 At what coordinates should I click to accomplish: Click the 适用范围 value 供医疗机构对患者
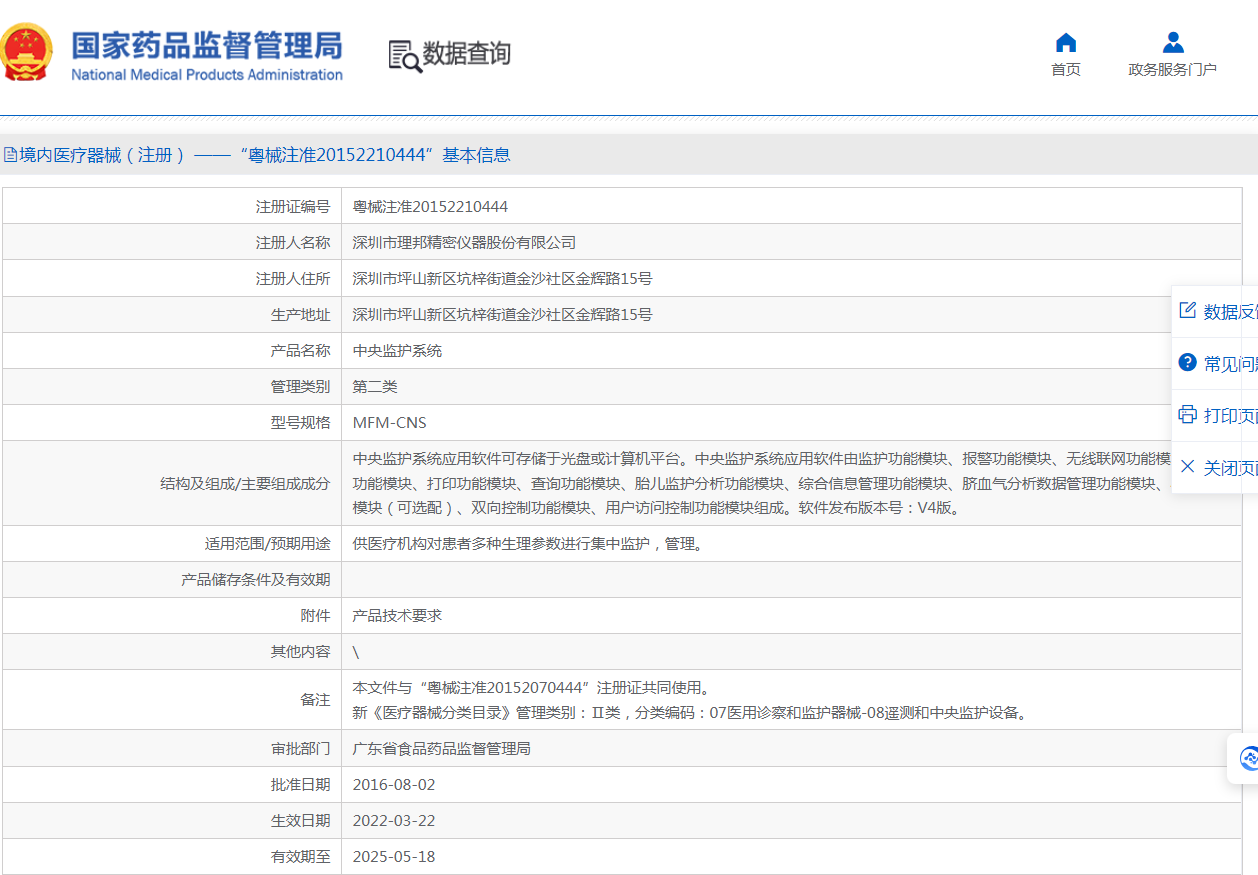[x=528, y=544]
